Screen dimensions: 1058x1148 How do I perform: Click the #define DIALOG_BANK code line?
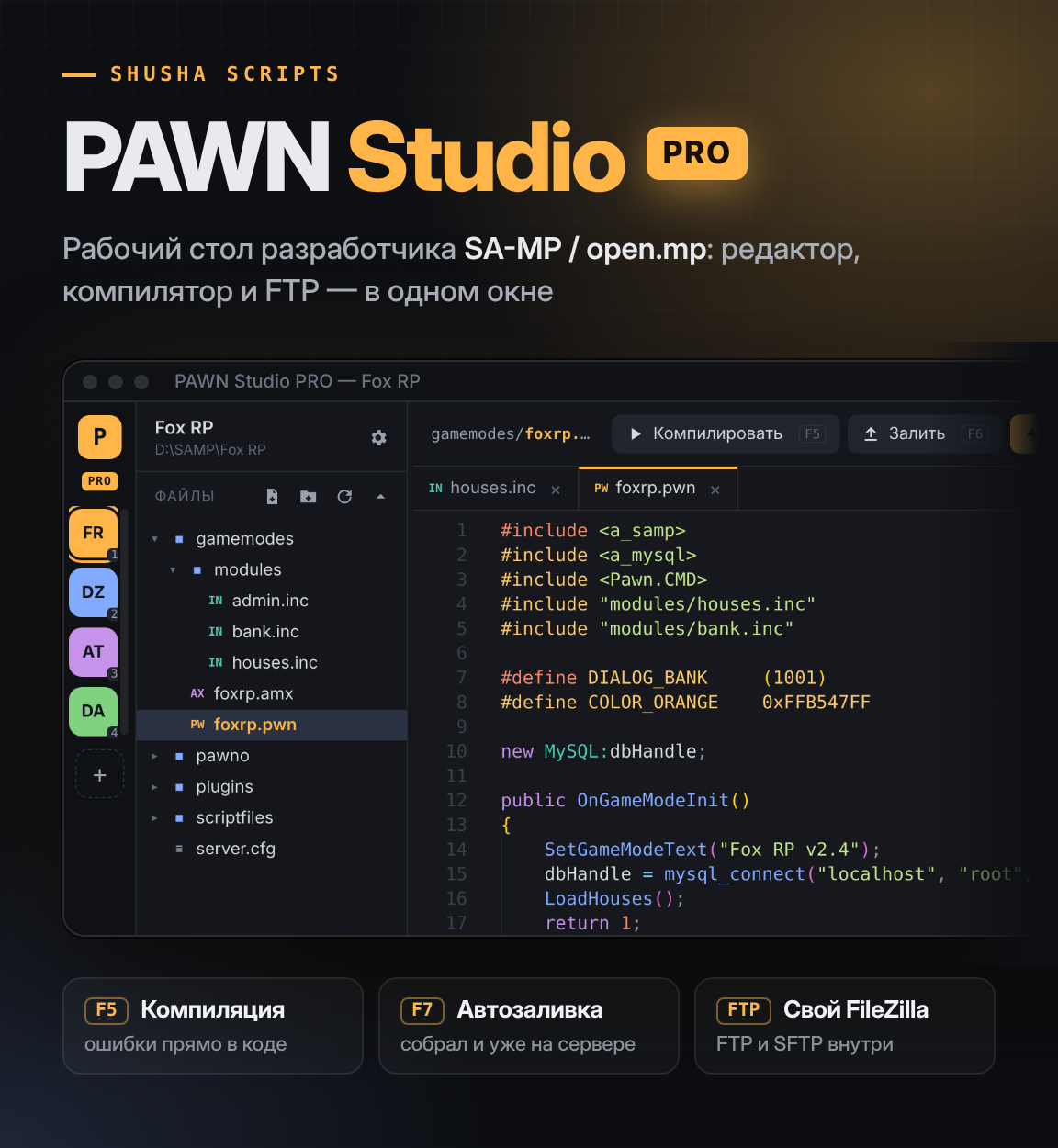663,678
